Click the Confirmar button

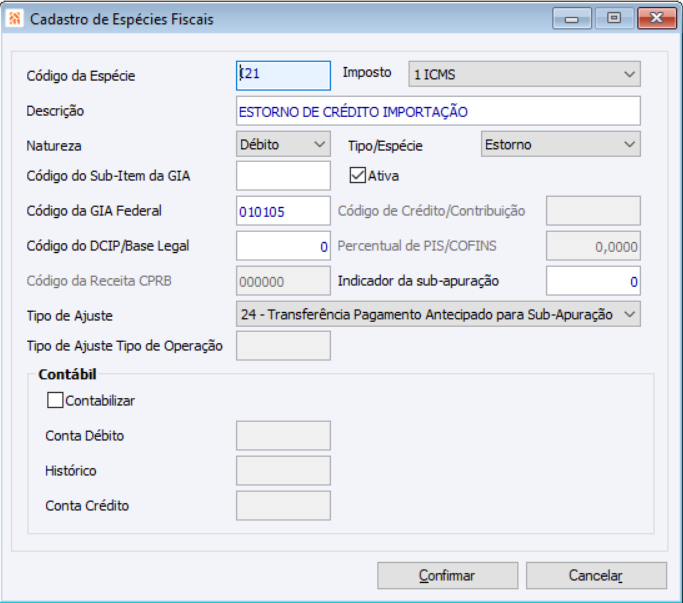(447, 576)
